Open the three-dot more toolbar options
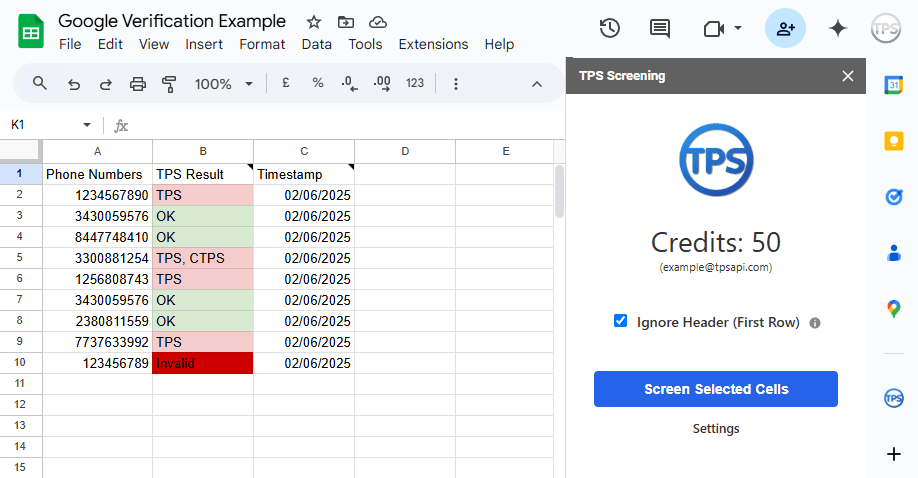 455,84
